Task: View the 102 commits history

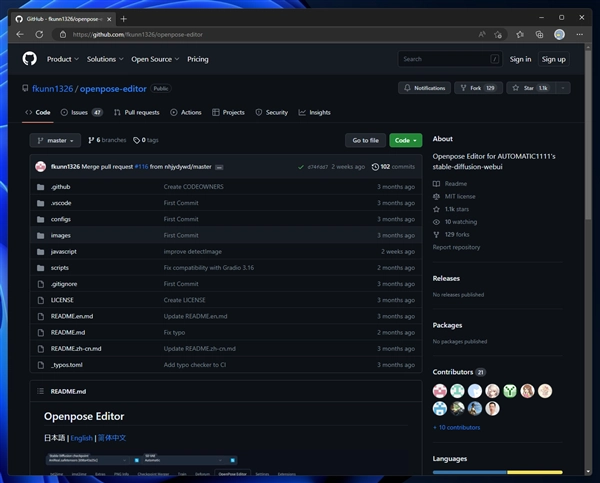Action: (x=393, y=167)
